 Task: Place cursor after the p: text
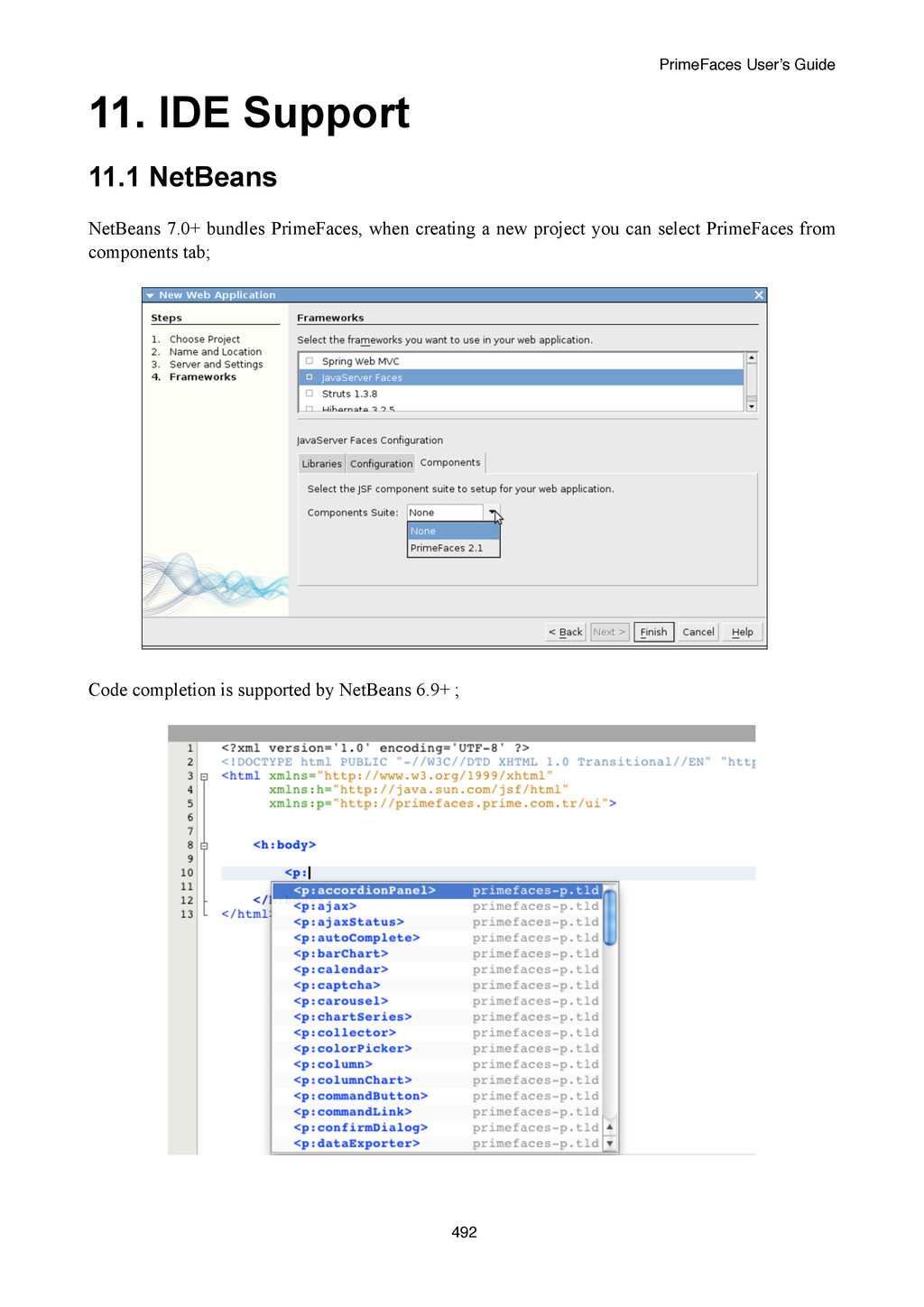pos(310,873)
